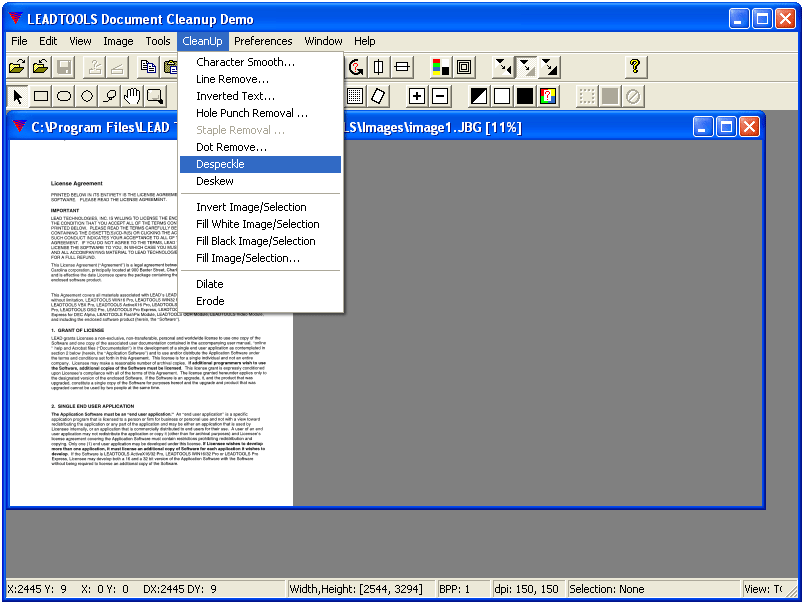Choose Invert Image/Selection entry
The height and width of the screenshot is (606, 805).
click(x=260, y=207)
